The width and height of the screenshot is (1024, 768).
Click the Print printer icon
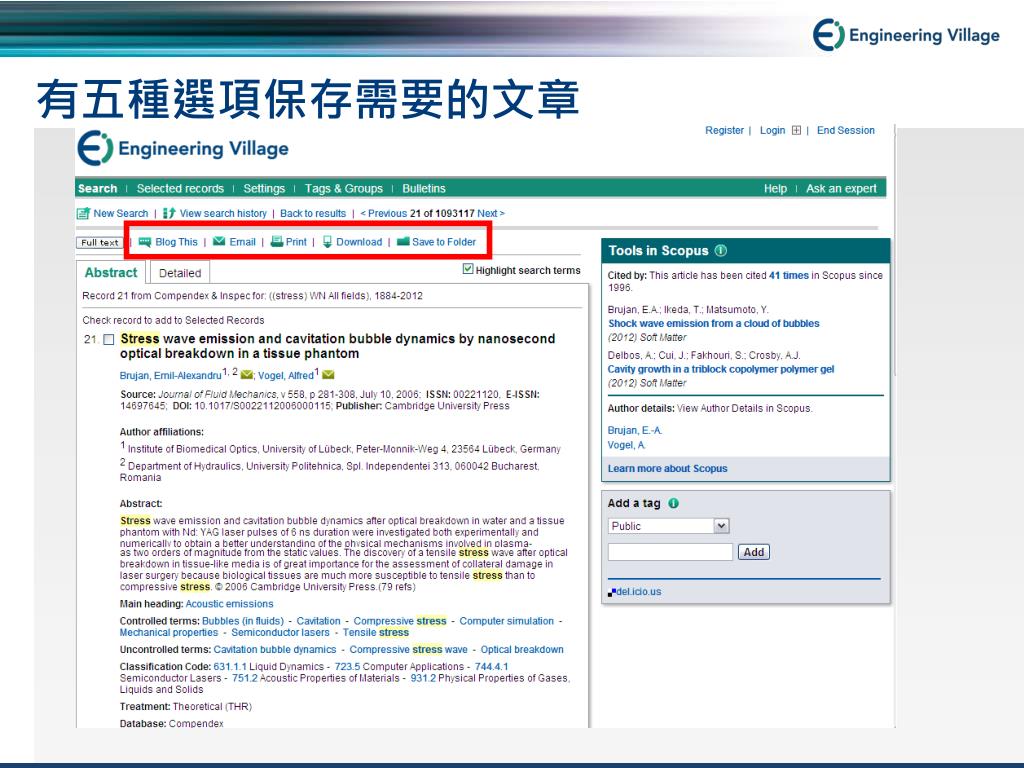click(277, 242)
